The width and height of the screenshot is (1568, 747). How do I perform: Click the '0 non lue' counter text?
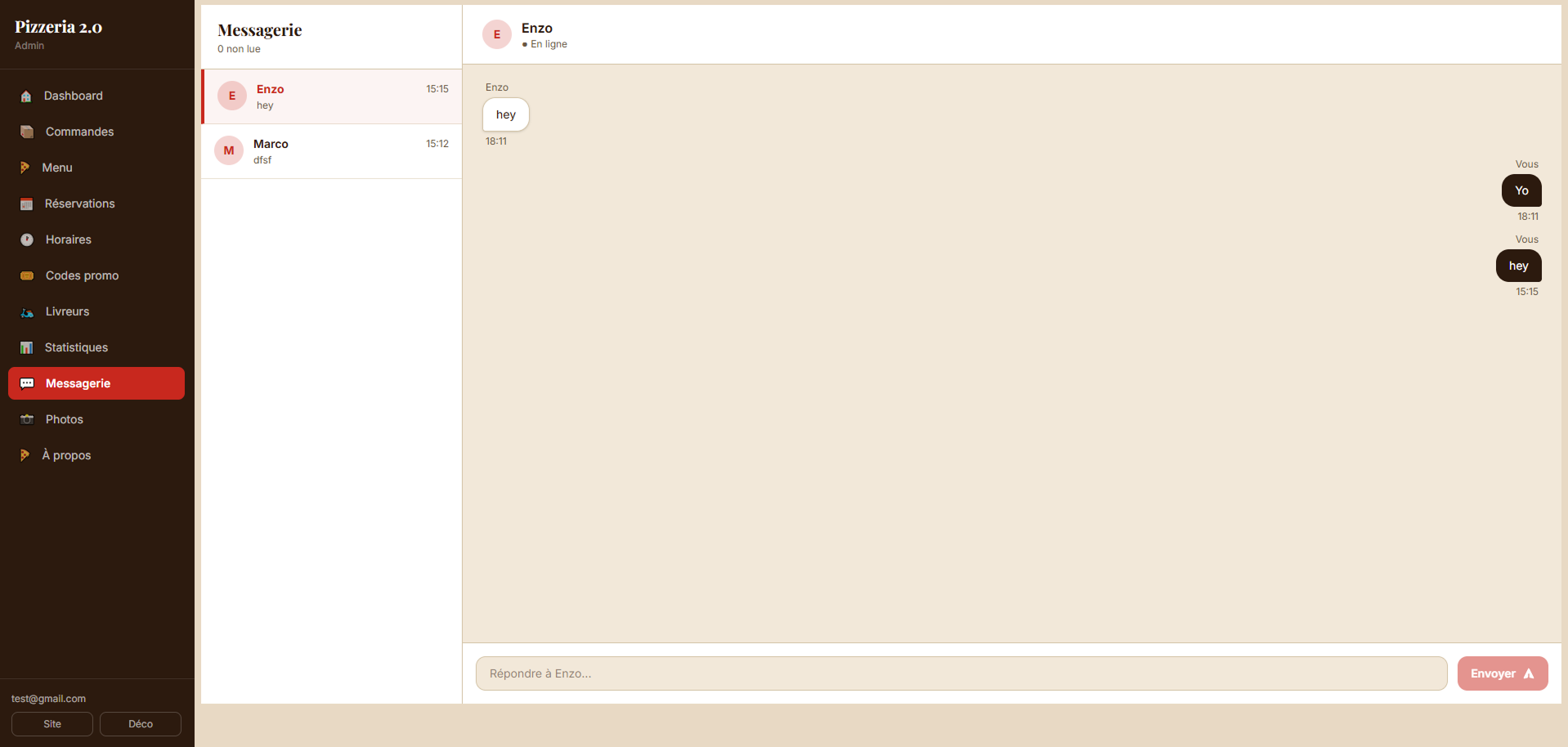pos(239,49)
